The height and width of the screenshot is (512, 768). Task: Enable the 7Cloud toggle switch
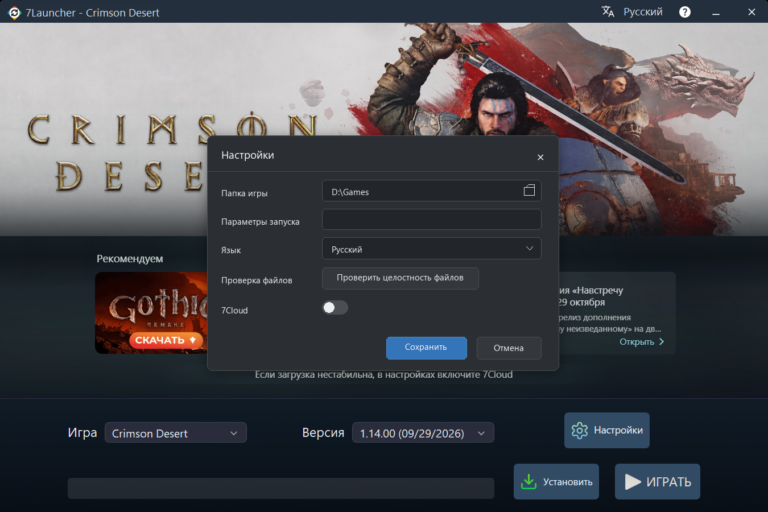tap(335, 308)
